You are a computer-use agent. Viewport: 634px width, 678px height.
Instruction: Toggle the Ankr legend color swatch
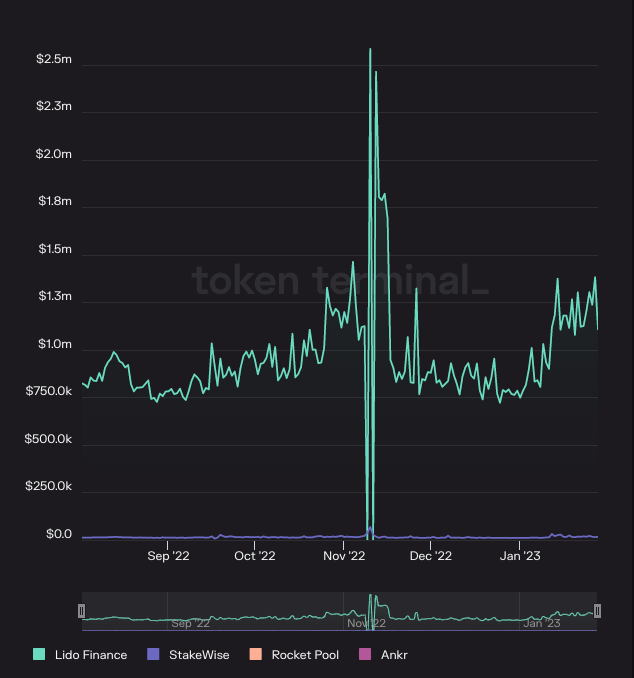coord(365,654)
